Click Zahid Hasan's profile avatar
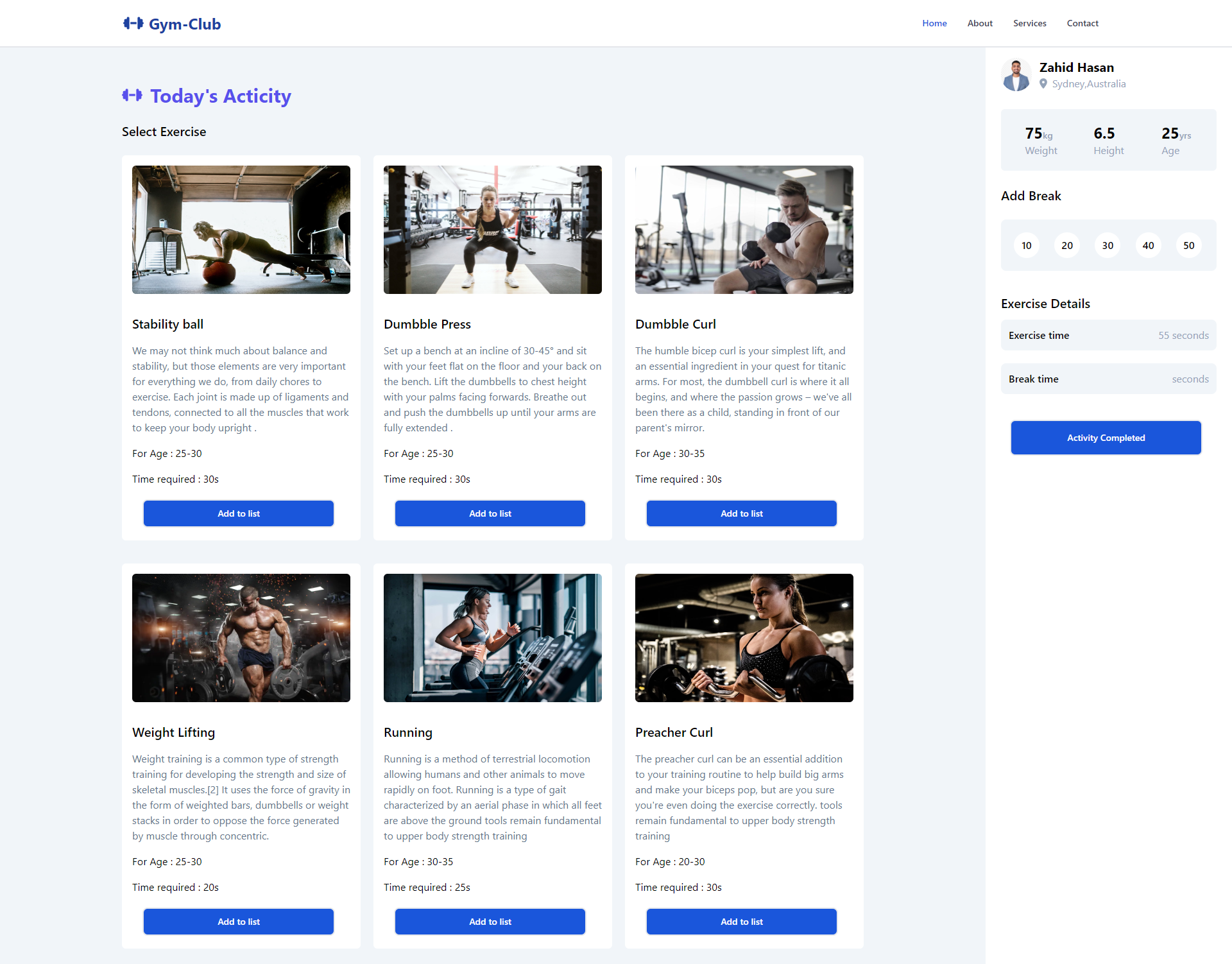Viewport: 1232px width, 964px height. 1016,75
